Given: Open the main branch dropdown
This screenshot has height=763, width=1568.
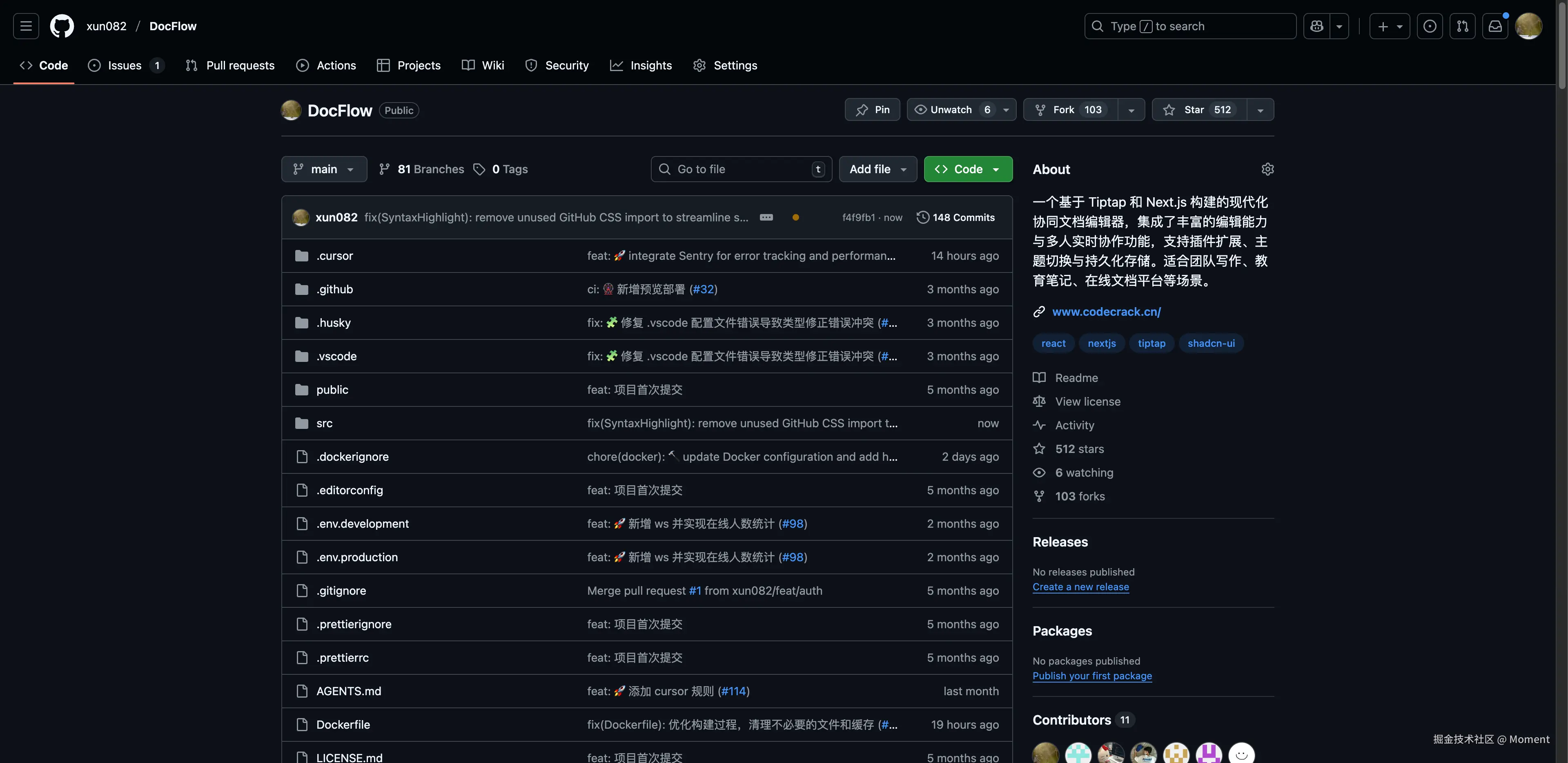Looking at the screenshot, I should click(324, 169).
